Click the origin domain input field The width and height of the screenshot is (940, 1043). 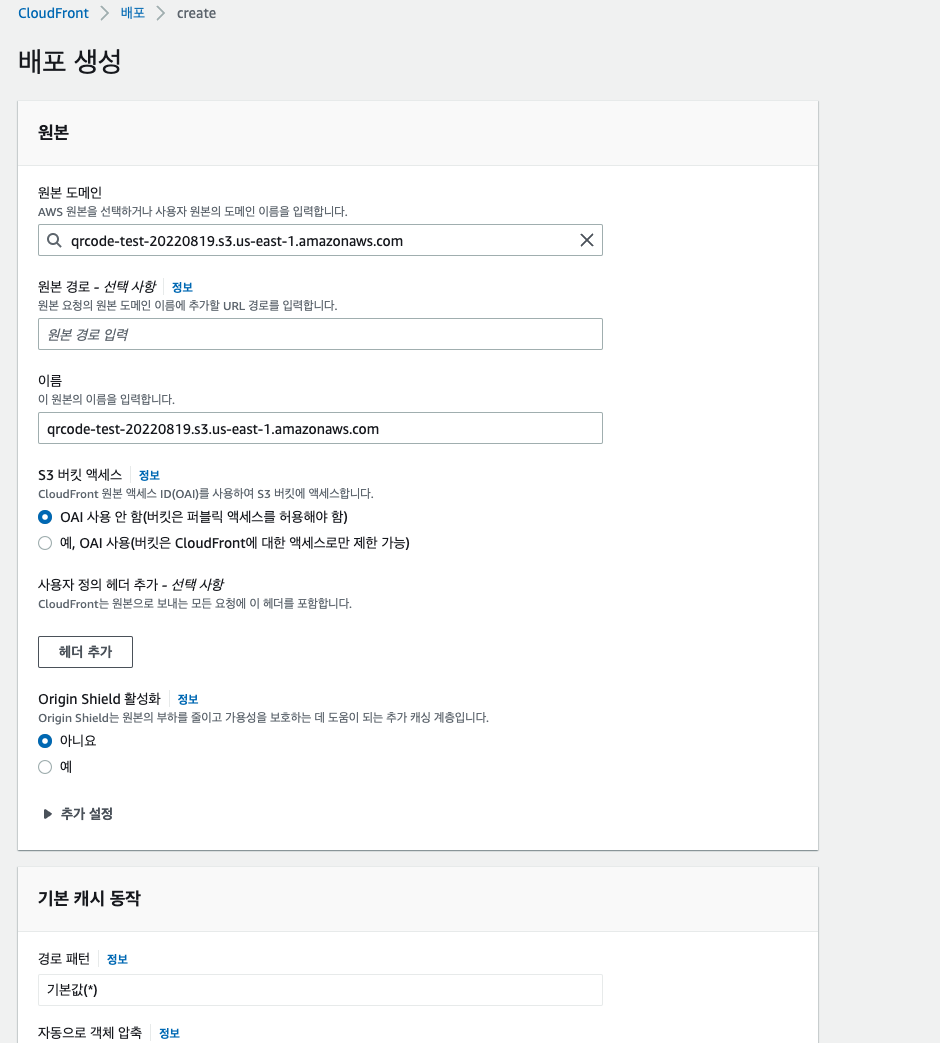tap(320, 240)
